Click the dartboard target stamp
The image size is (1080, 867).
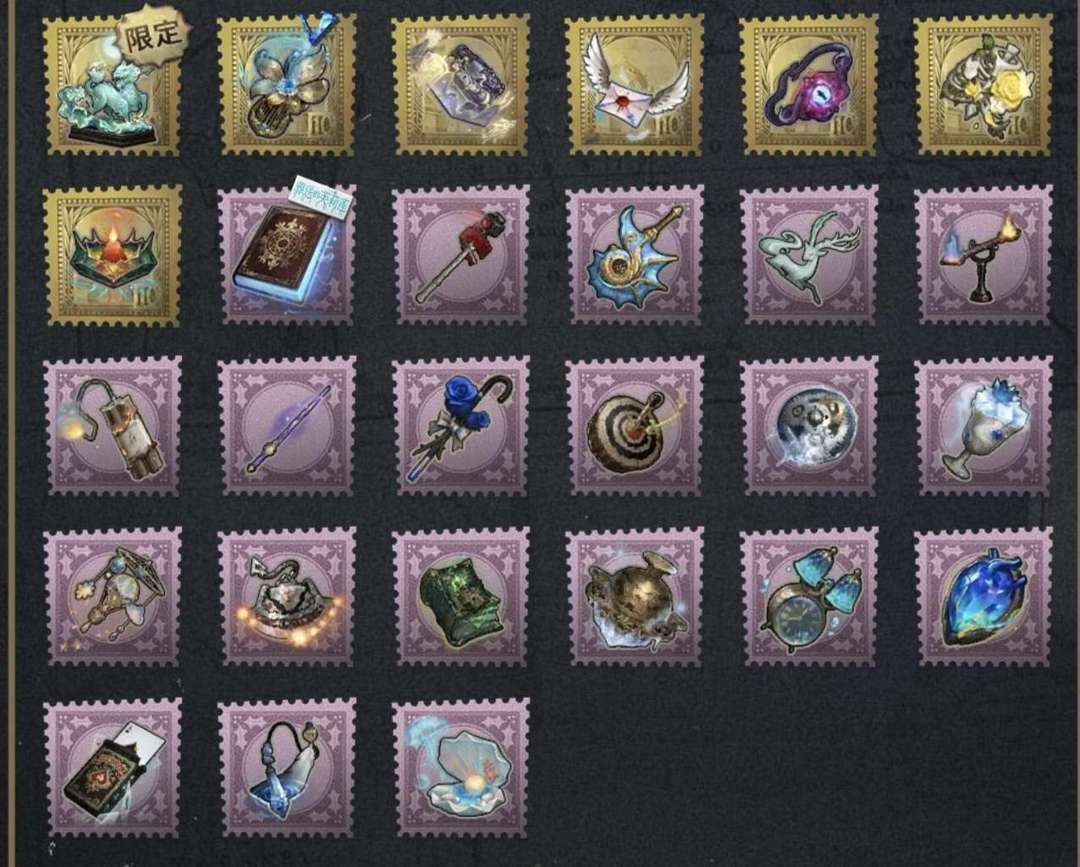coord(634,426)
